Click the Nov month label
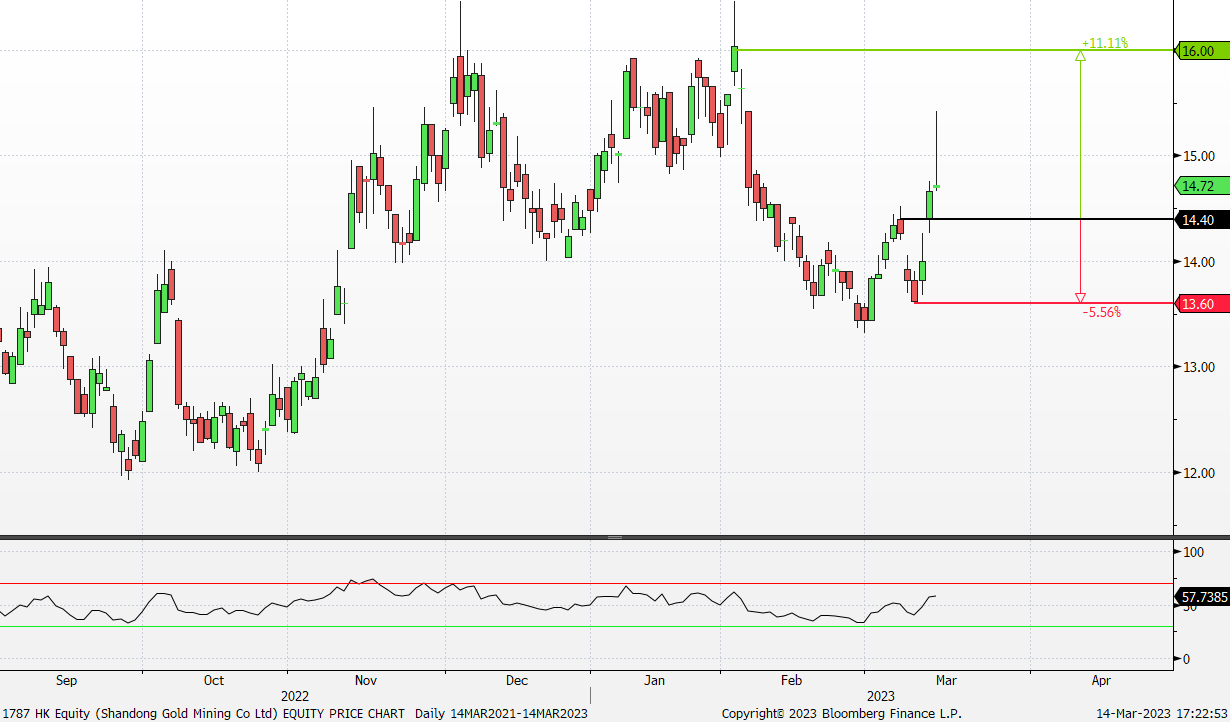 coord(366,681)
